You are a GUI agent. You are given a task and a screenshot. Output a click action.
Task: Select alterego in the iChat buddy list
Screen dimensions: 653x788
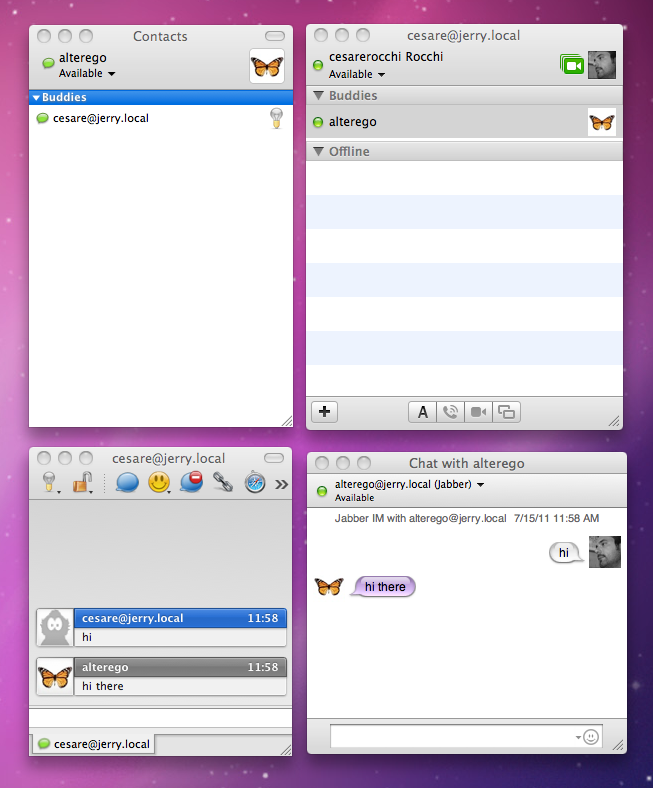point(464,122)
